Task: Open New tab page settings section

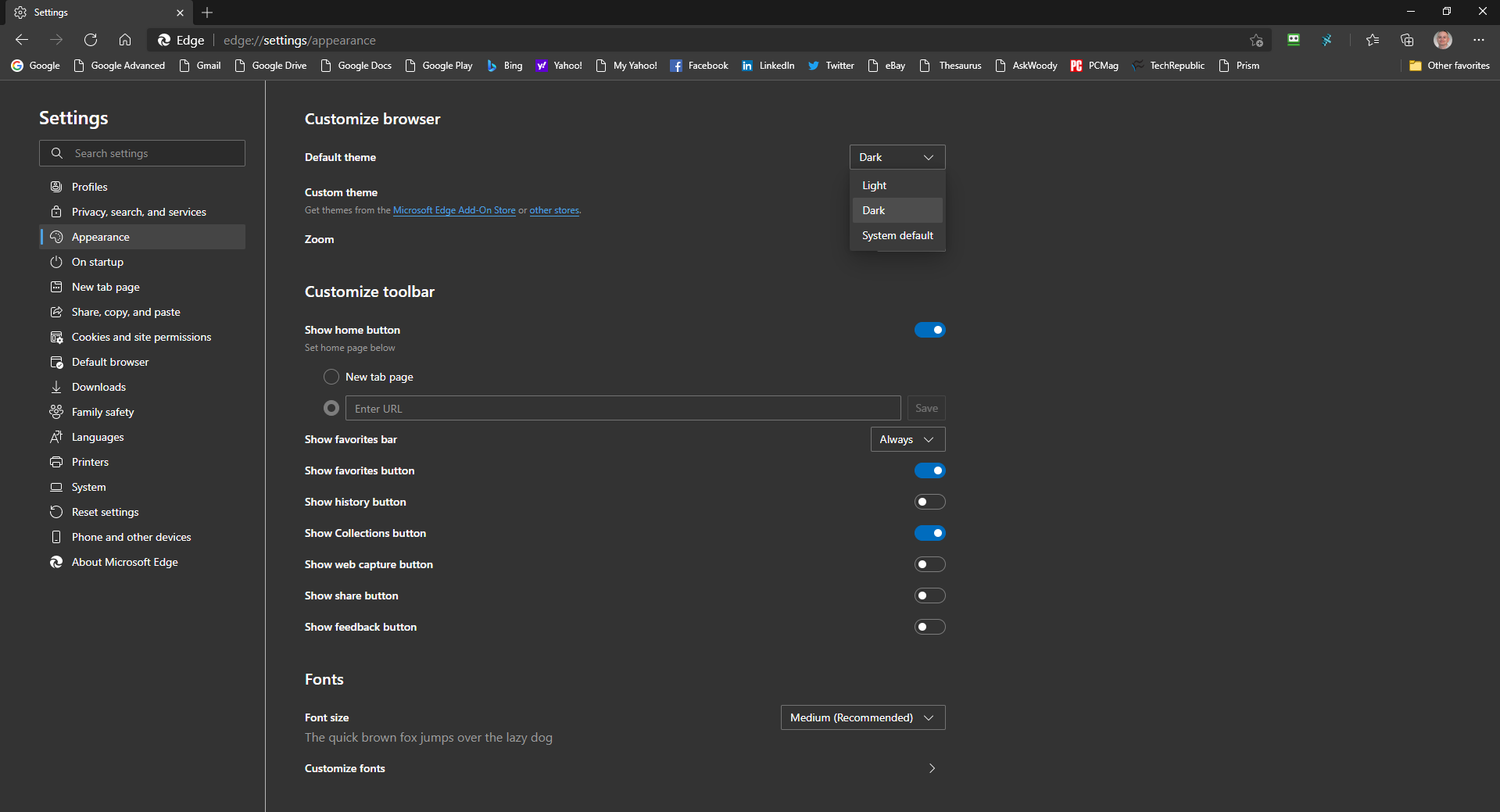Action: pyautogui.click(x=142, y=287)
